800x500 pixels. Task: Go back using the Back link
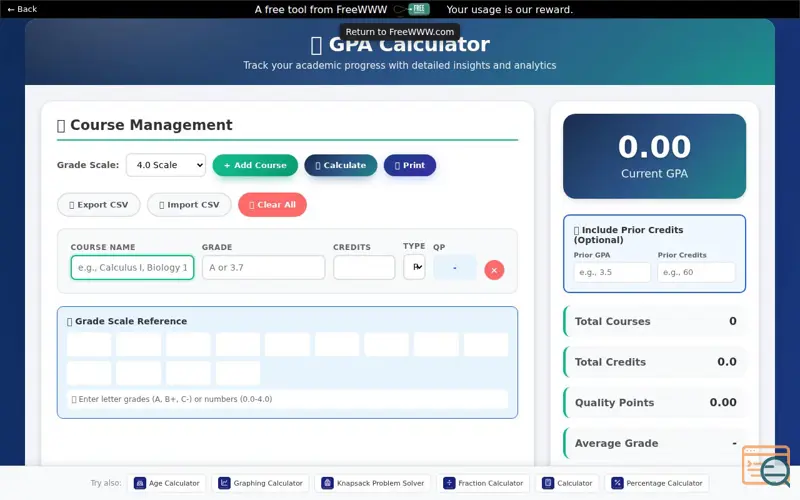tap(22, 9)
